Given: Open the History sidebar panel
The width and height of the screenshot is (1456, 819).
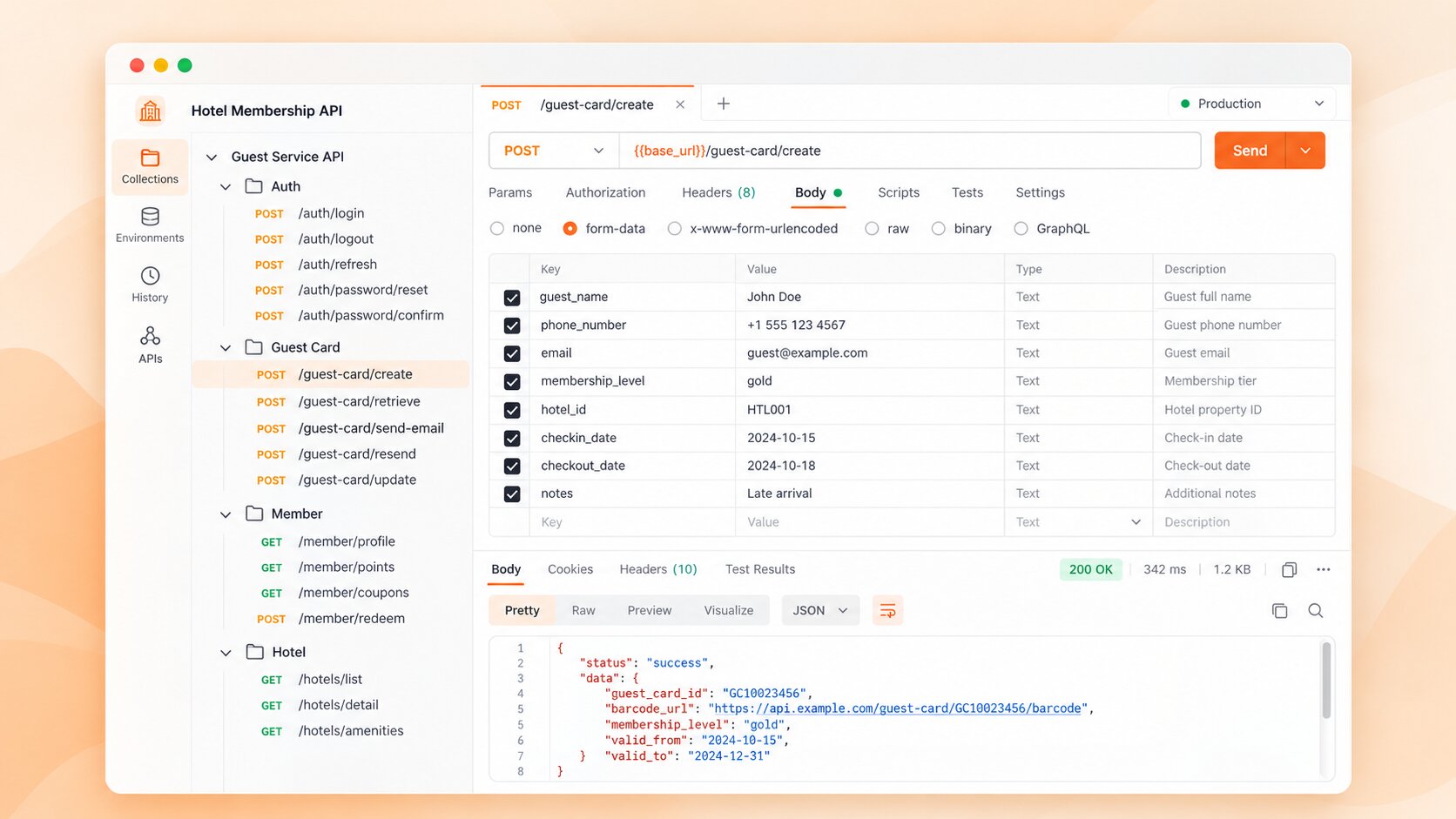Looking at the screenshot, I should pyautogui.click(x=150, y=285).
